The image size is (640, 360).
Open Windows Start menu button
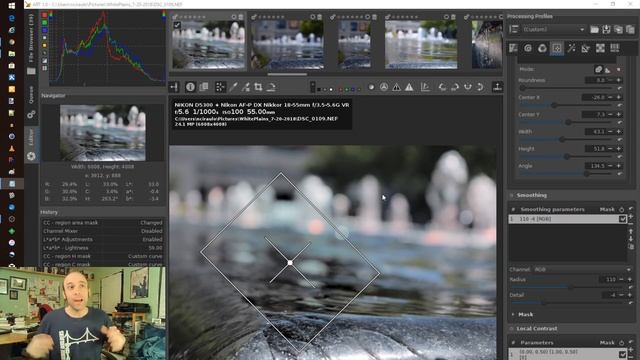pos(11,5)
